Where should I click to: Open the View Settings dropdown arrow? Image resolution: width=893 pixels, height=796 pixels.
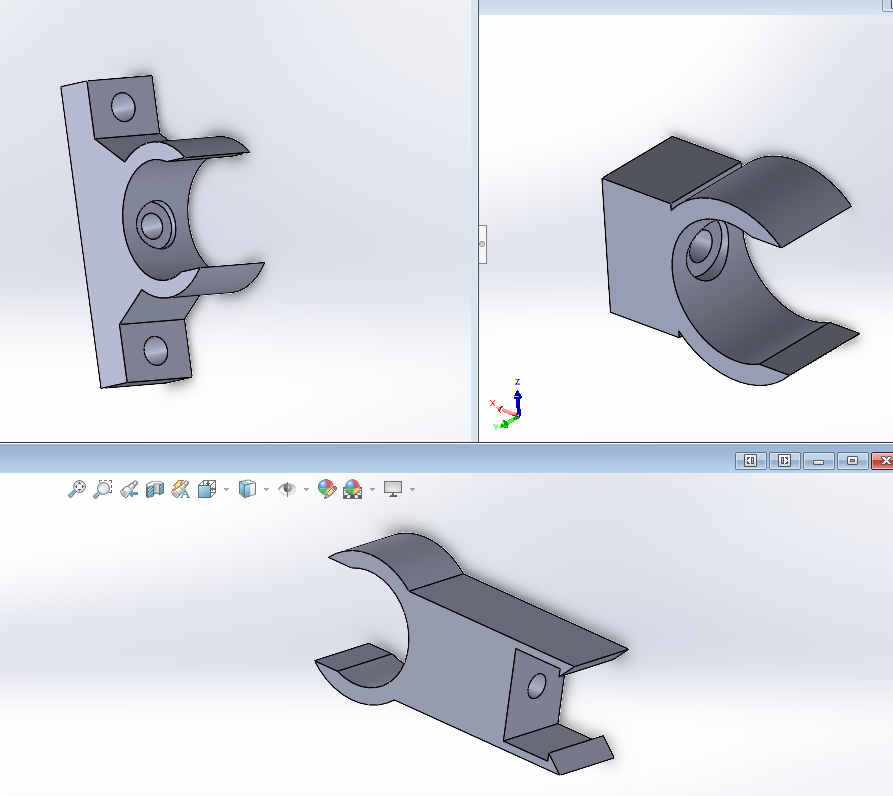[x=410, y=489]
